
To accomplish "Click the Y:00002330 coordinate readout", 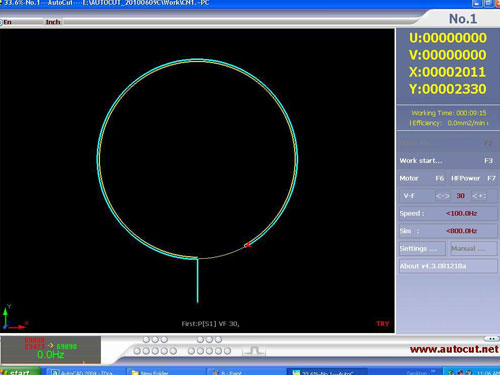I will tap(447, 89).
